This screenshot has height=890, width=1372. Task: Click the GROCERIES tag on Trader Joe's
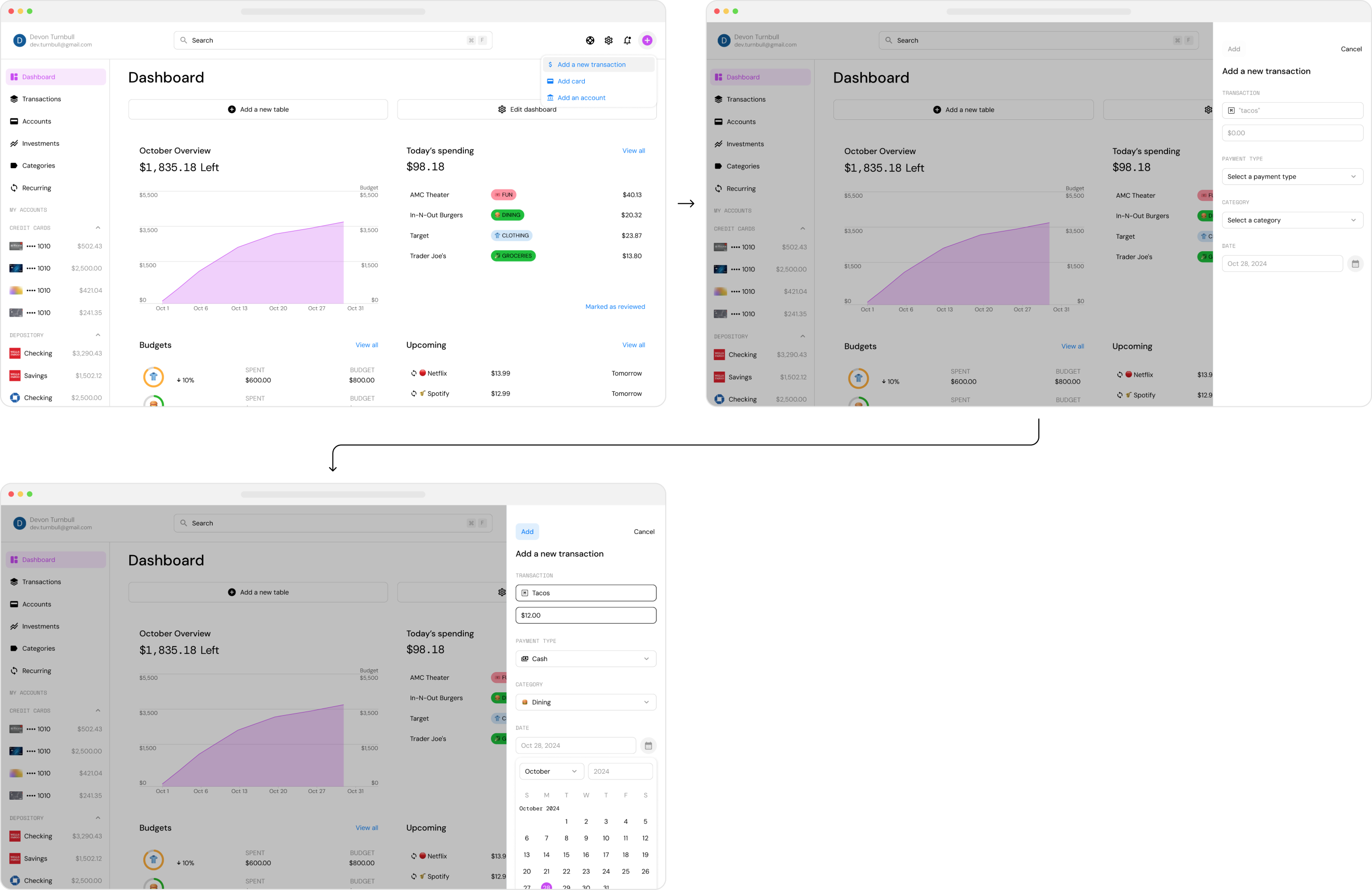click(x=513, y=256)
